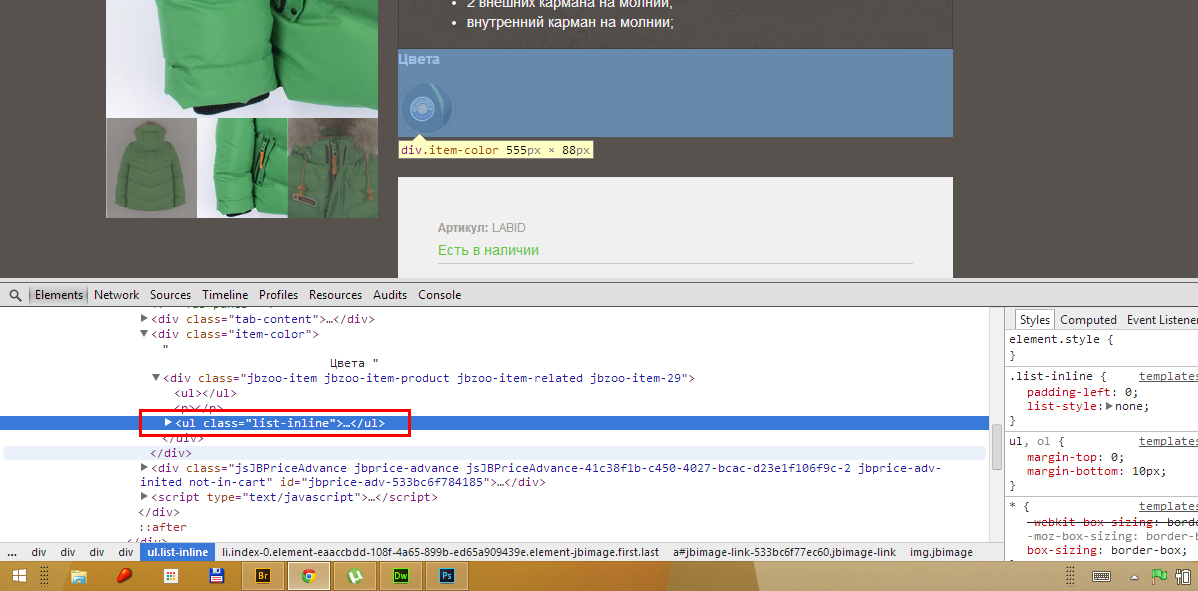1198x591 pixels.
Task: Select the img.jbimage breadcrumb
Action: 941,552
